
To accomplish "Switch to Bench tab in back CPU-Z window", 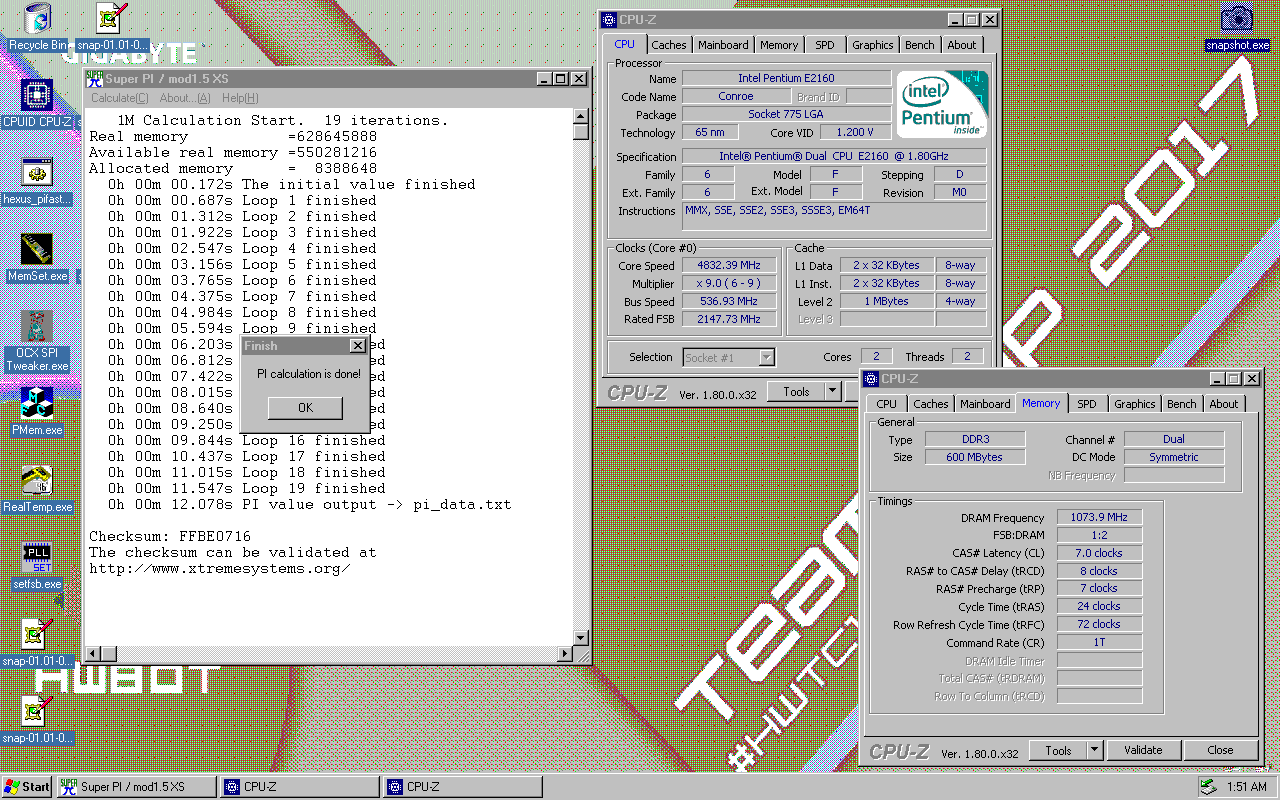I will [x=920, y=45].
